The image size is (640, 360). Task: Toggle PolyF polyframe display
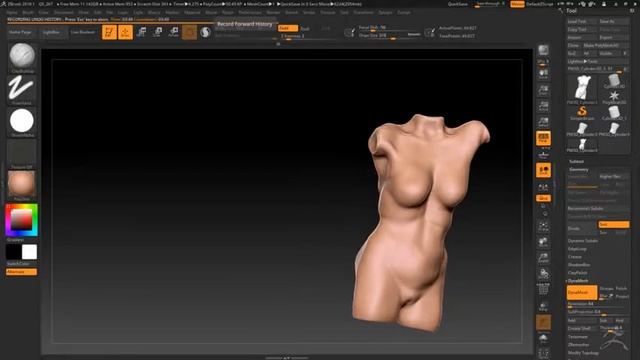(543, 290)
